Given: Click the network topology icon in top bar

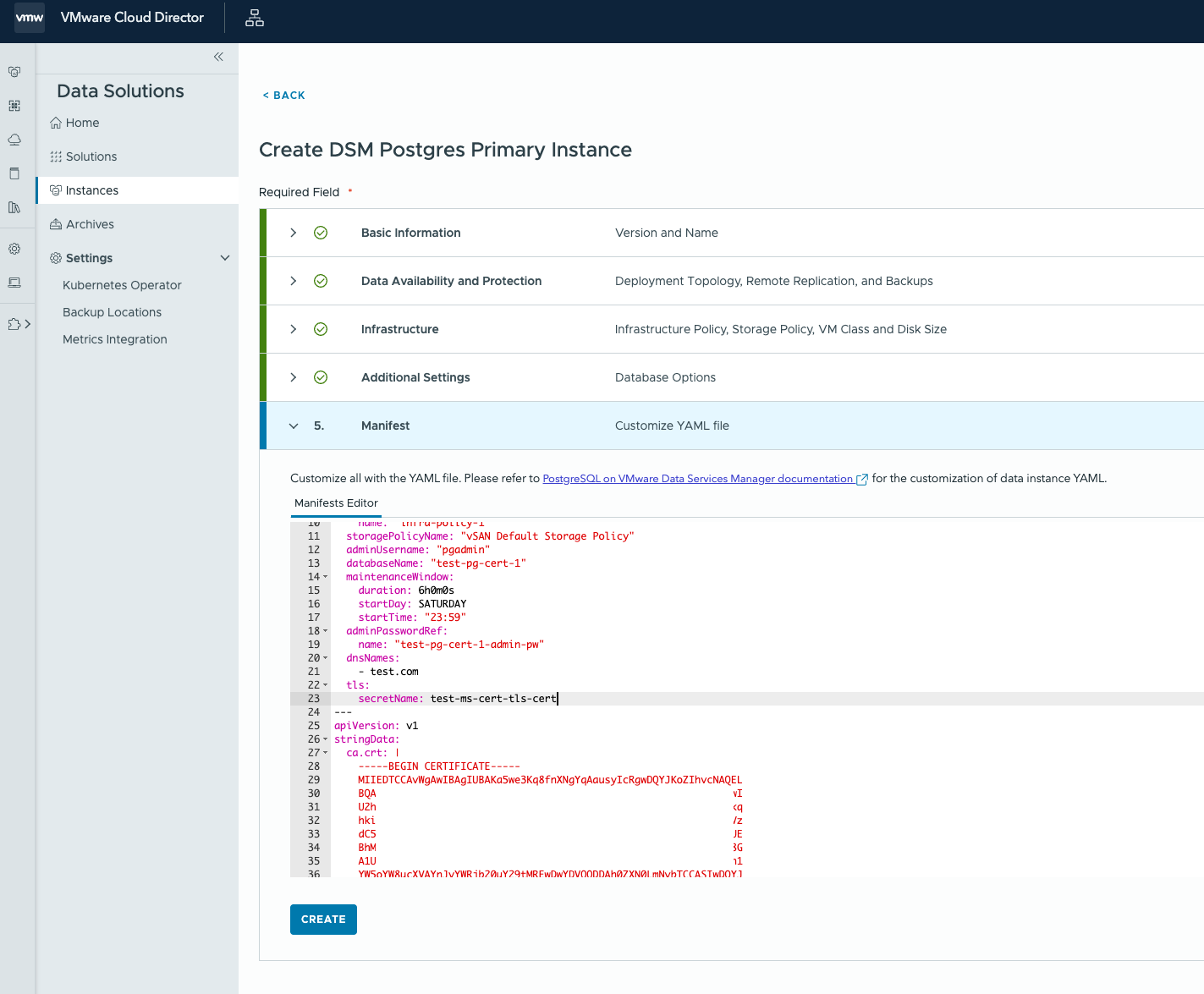Looking at the screenshot, I should (x=255, y=18).
